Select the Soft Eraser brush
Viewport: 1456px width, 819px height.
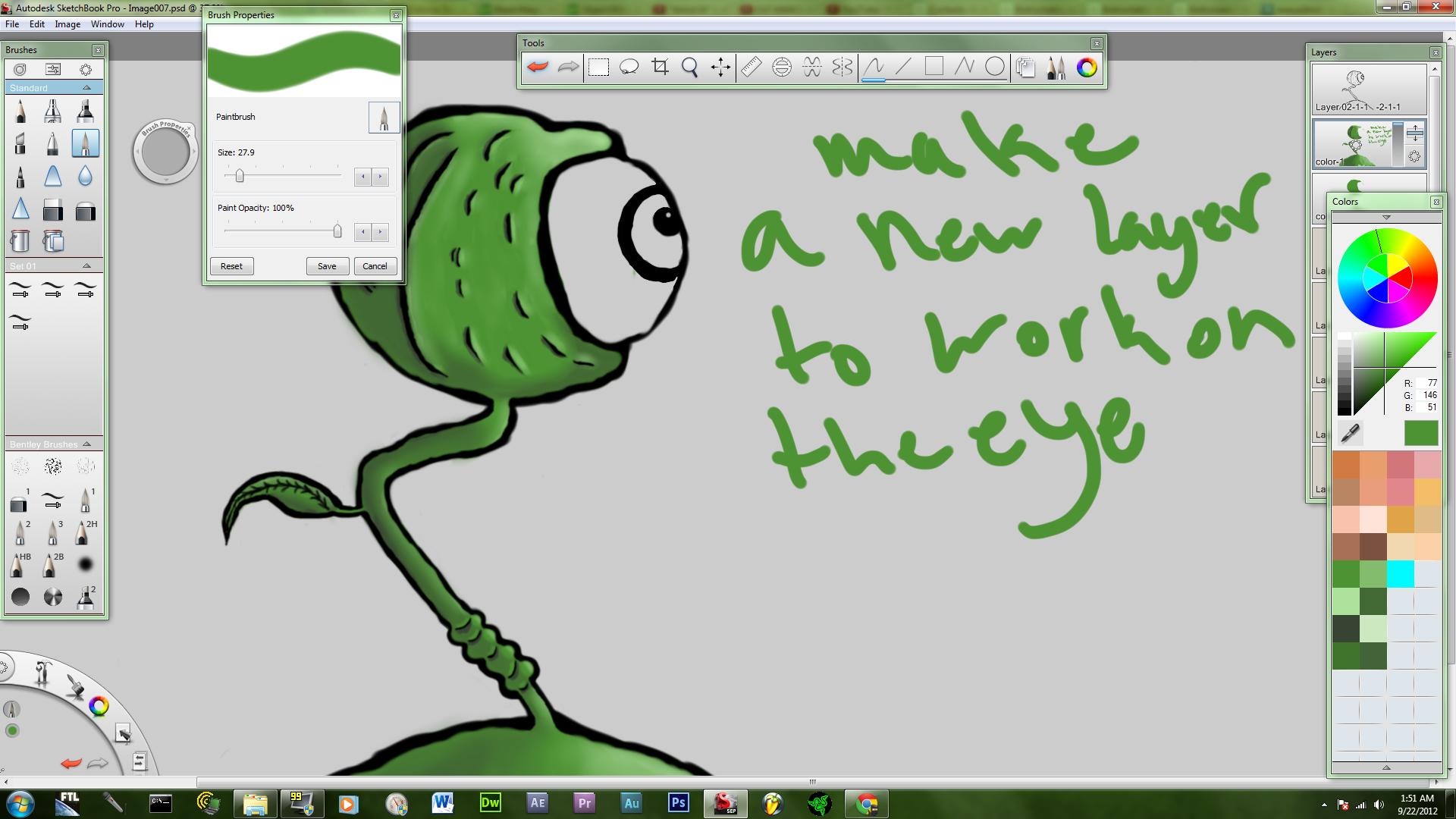point(85,209)
